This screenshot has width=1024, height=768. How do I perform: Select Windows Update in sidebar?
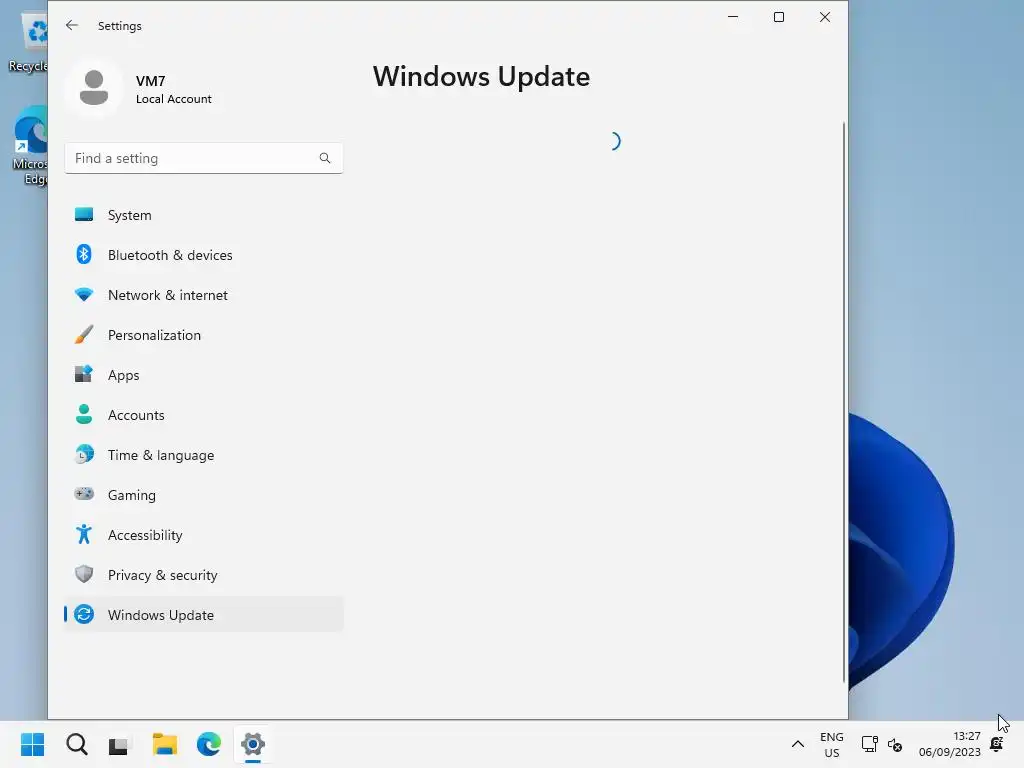(204, 615)
